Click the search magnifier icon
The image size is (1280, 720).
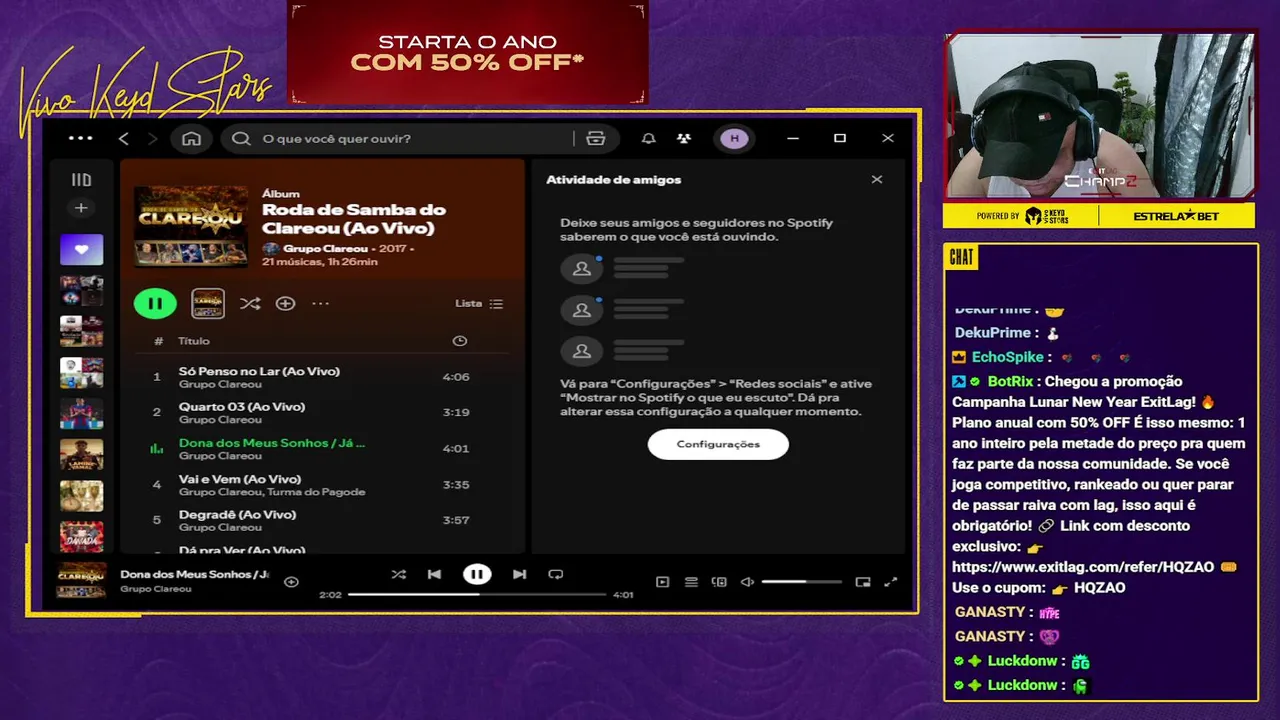tap(241, 139)
